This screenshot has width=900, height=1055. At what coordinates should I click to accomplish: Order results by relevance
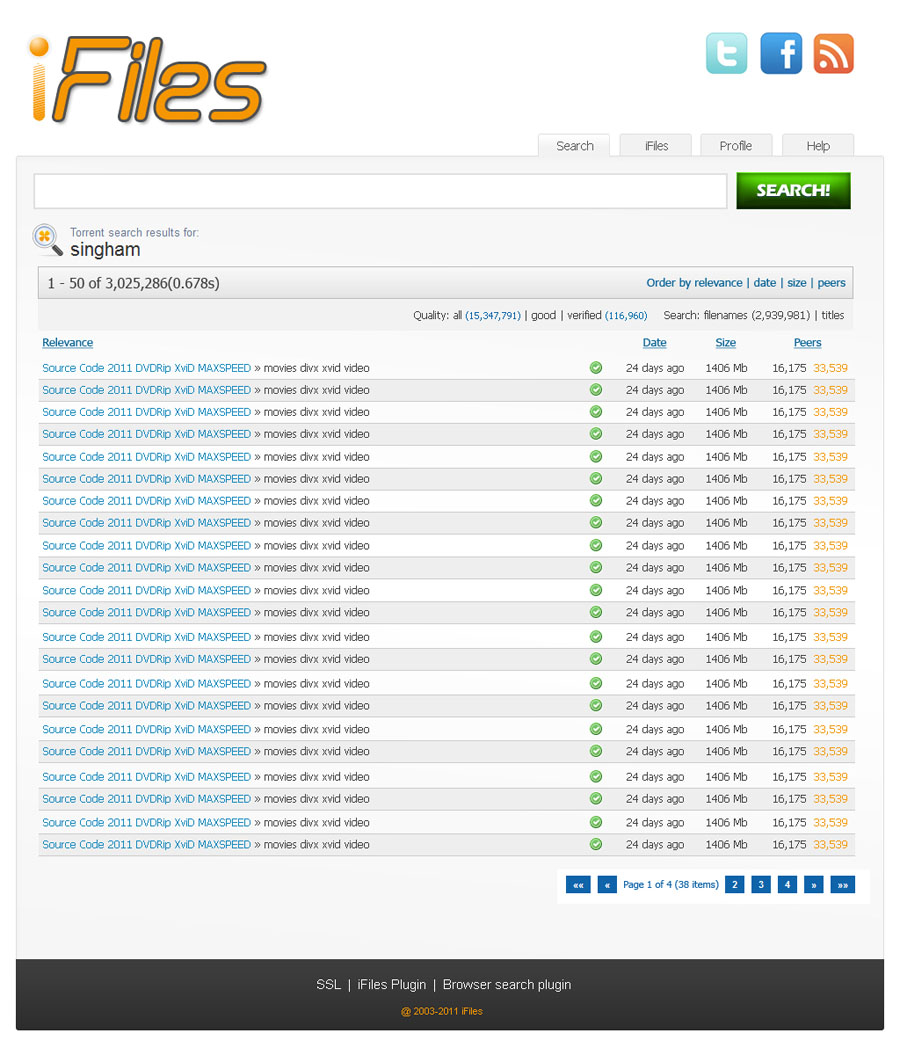tap(694, 283)
